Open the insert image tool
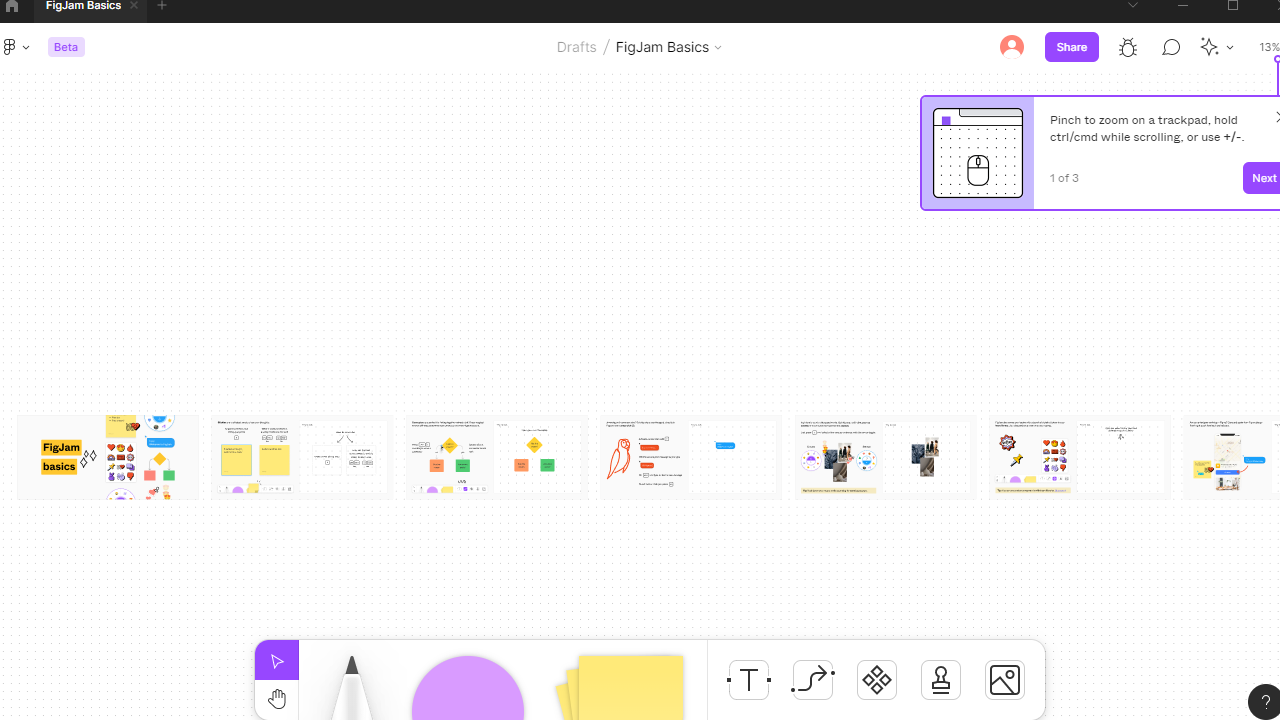The image size is (1280, 720). coord(1005,680)
